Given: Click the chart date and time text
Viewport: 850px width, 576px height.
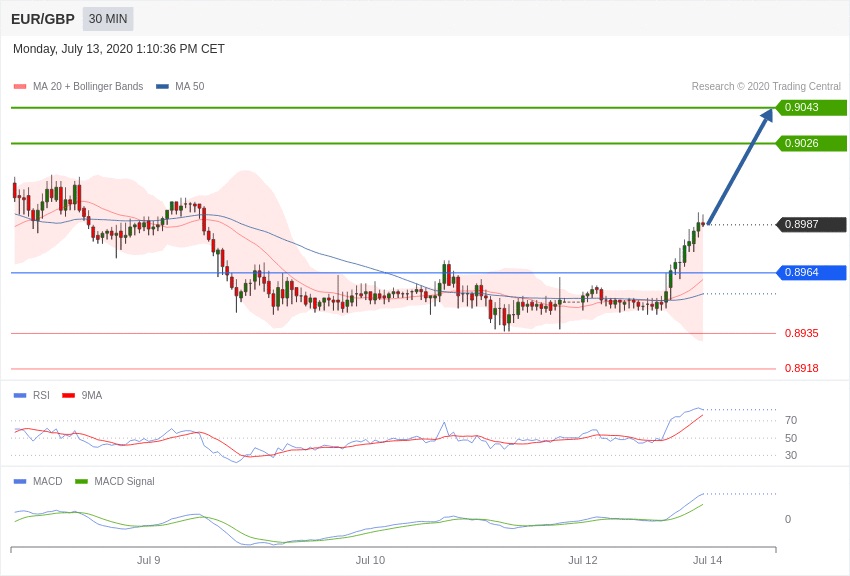Looking at the screenshot, I should (119, 49).
